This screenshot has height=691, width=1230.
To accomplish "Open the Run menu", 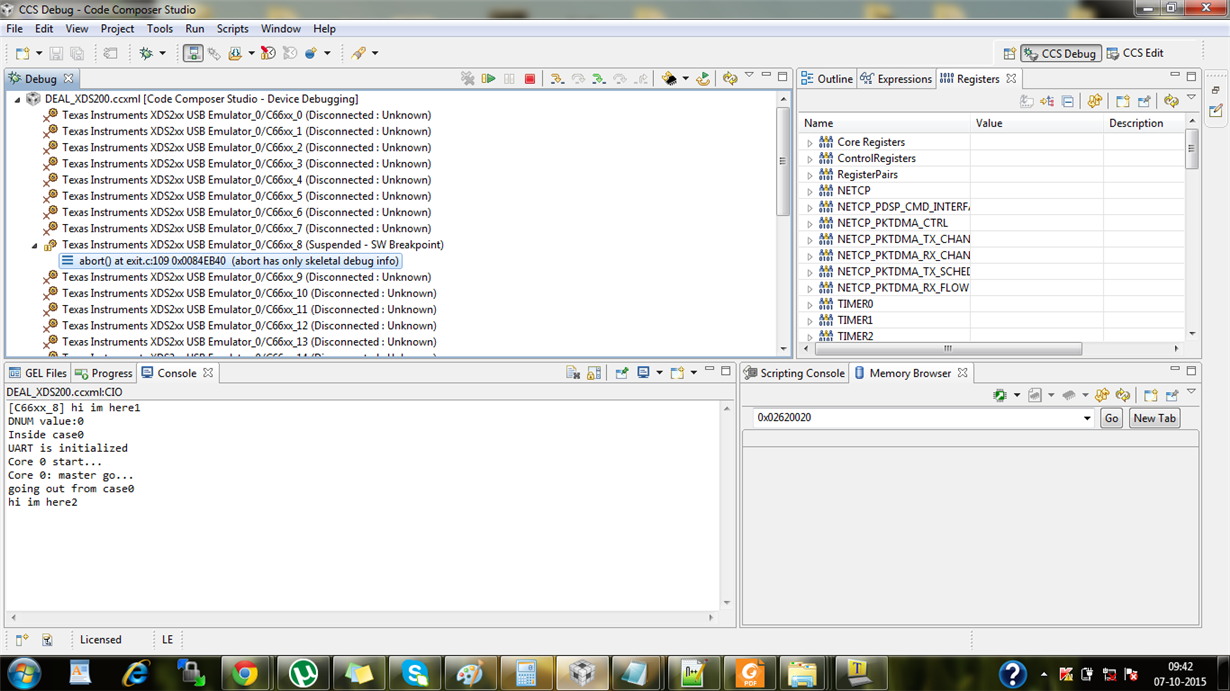I will click(195, 29).
